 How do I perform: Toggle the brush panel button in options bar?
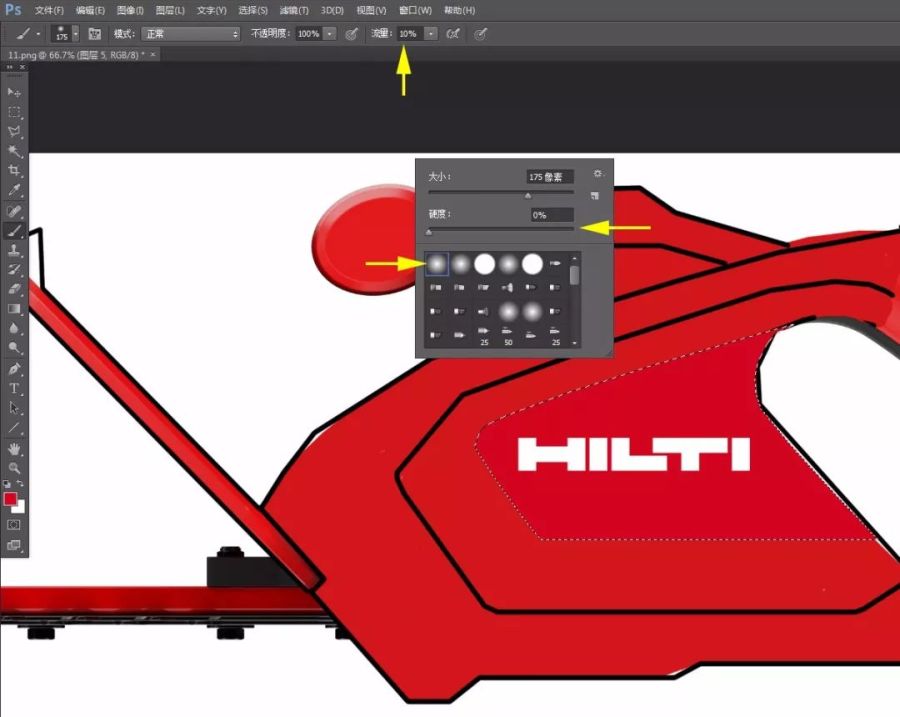pos(95,33)
